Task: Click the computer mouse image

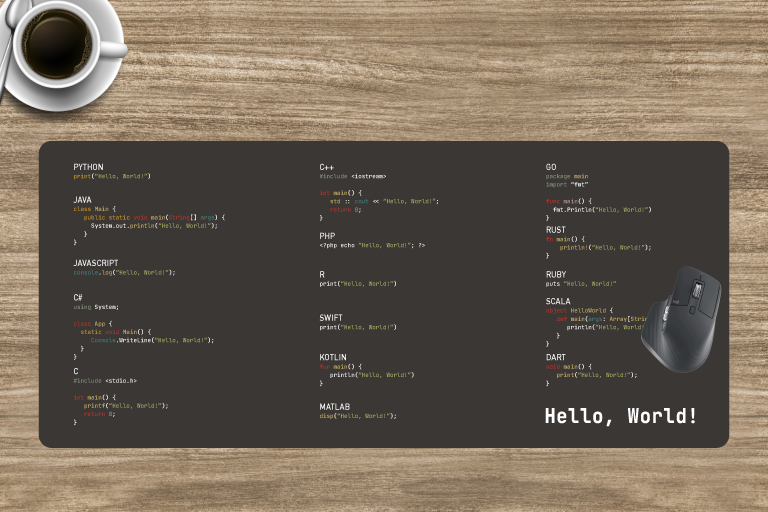Action: click(x=681, y=319)
